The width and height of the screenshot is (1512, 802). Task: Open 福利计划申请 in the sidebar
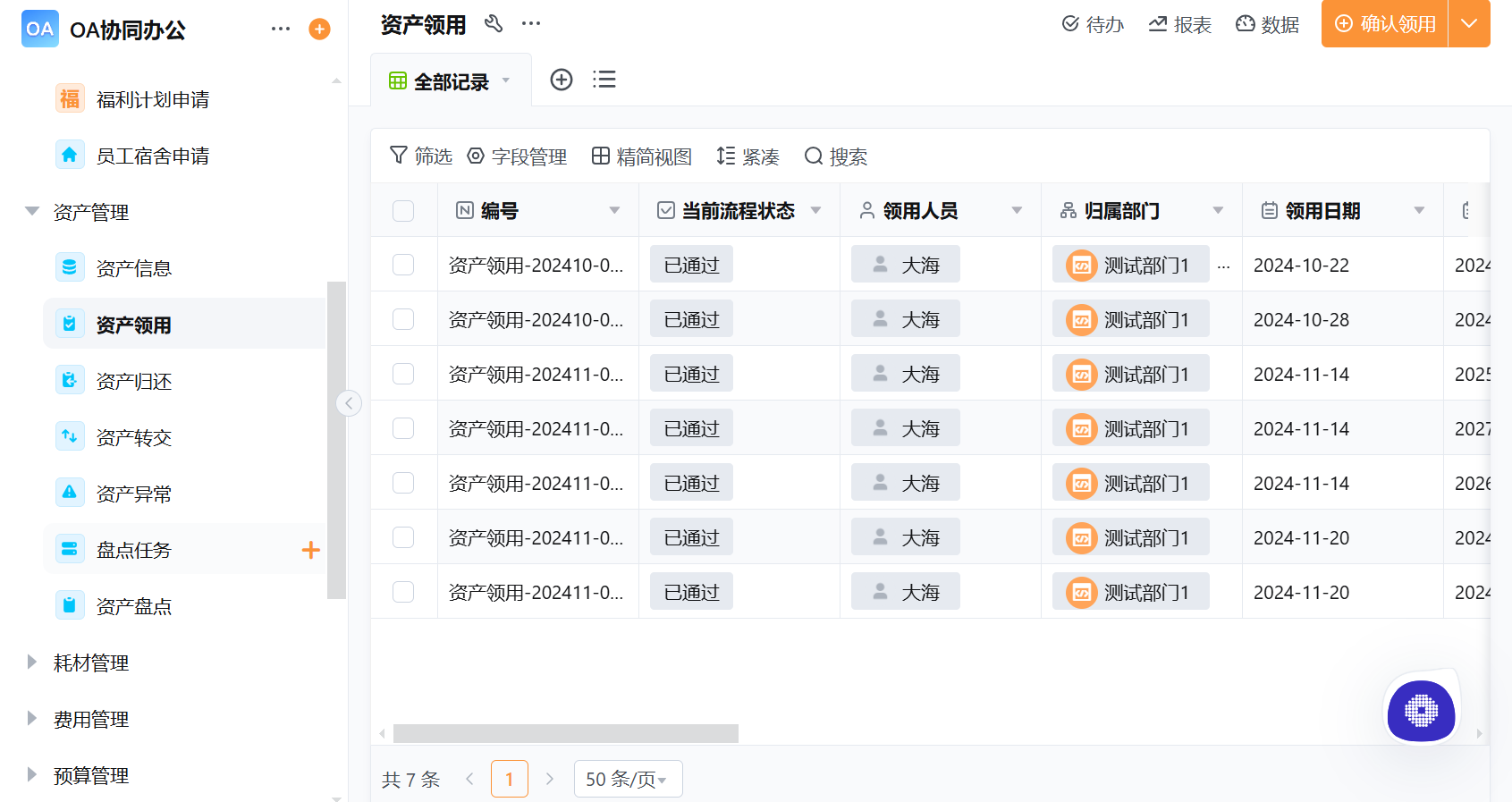point(153,99)
